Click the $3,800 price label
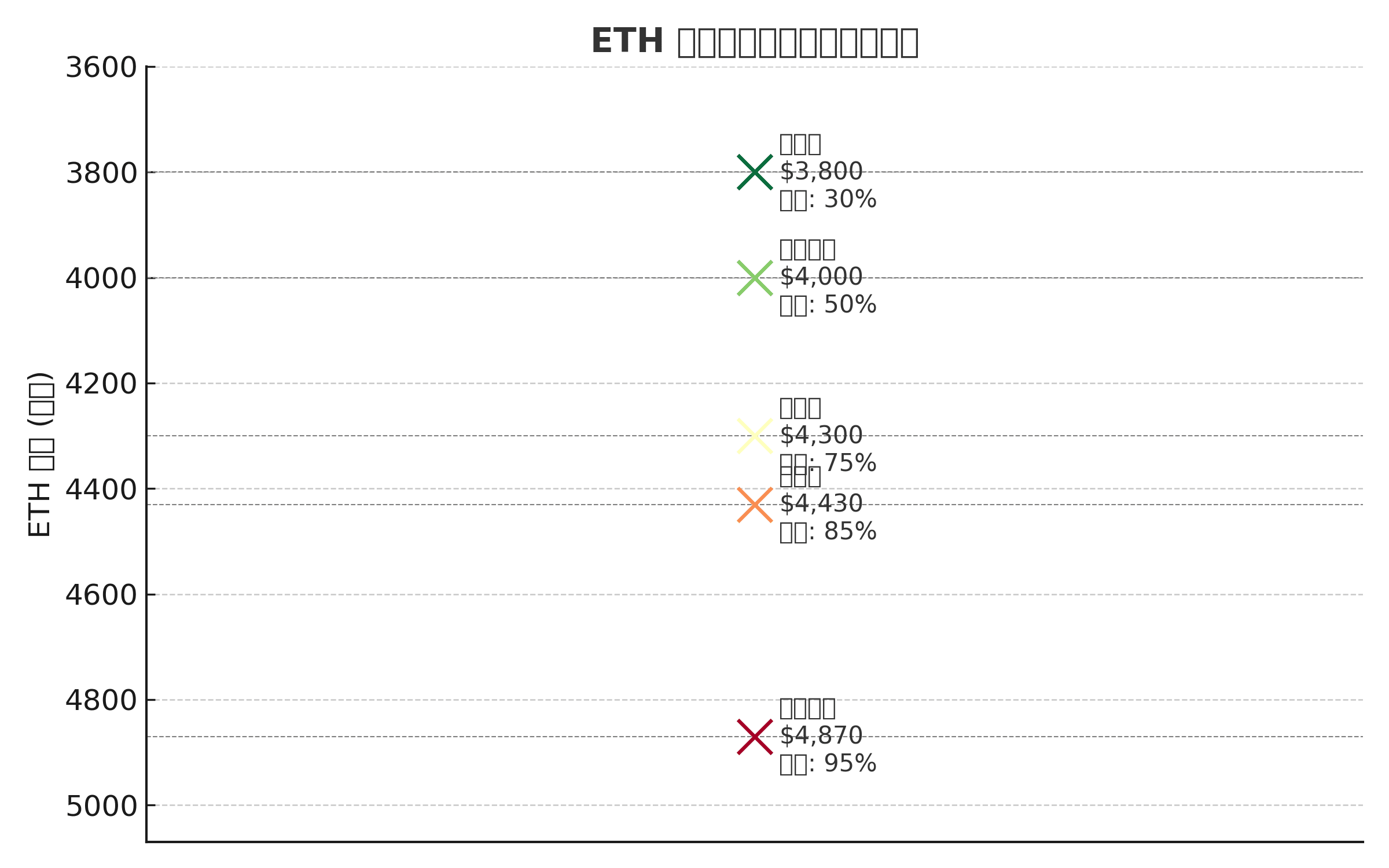This screenshot has width=1389, height=868. (821, 171)
